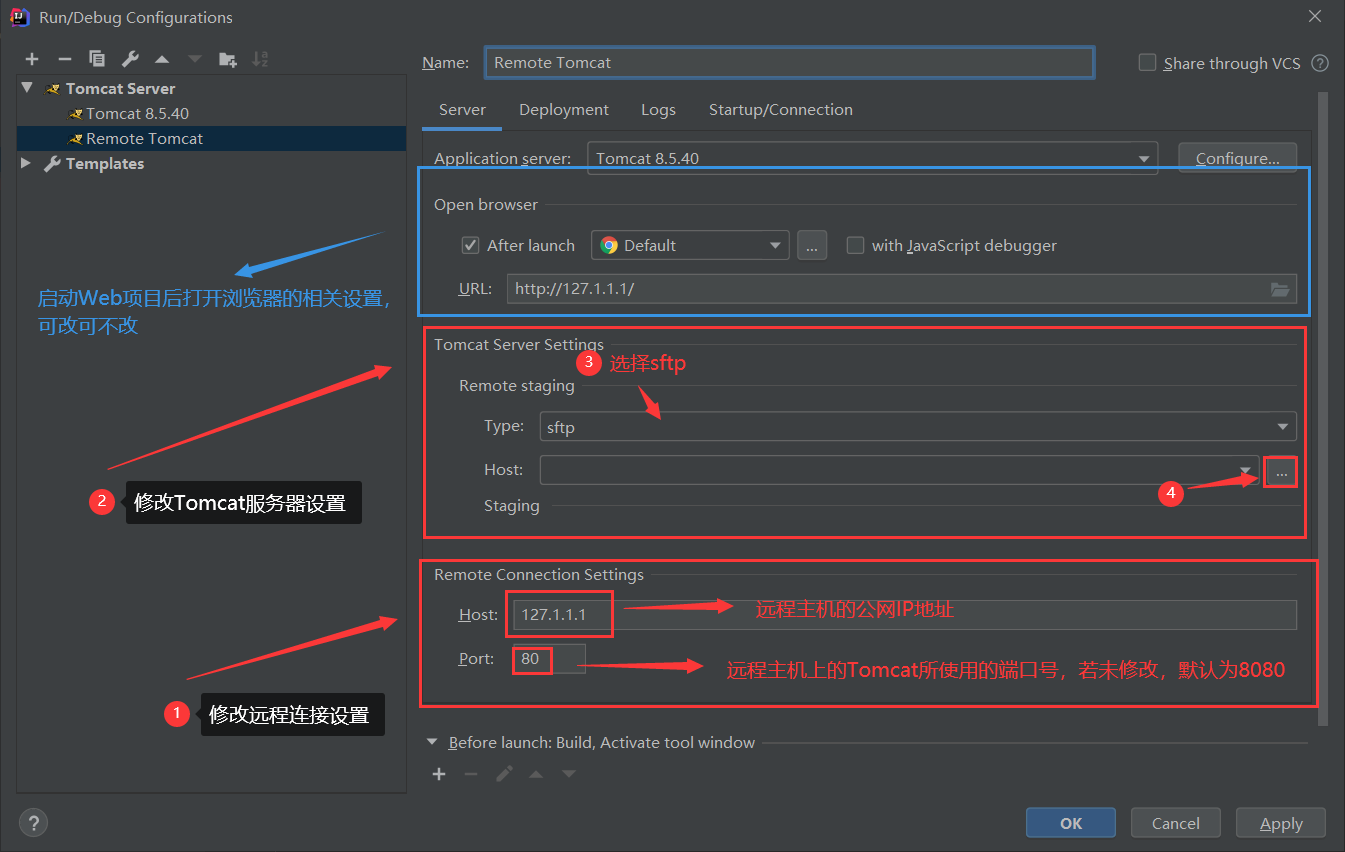Screen dimensions: 1345x852
Task: Move before launch task down
Action: [x=569, y=774]
